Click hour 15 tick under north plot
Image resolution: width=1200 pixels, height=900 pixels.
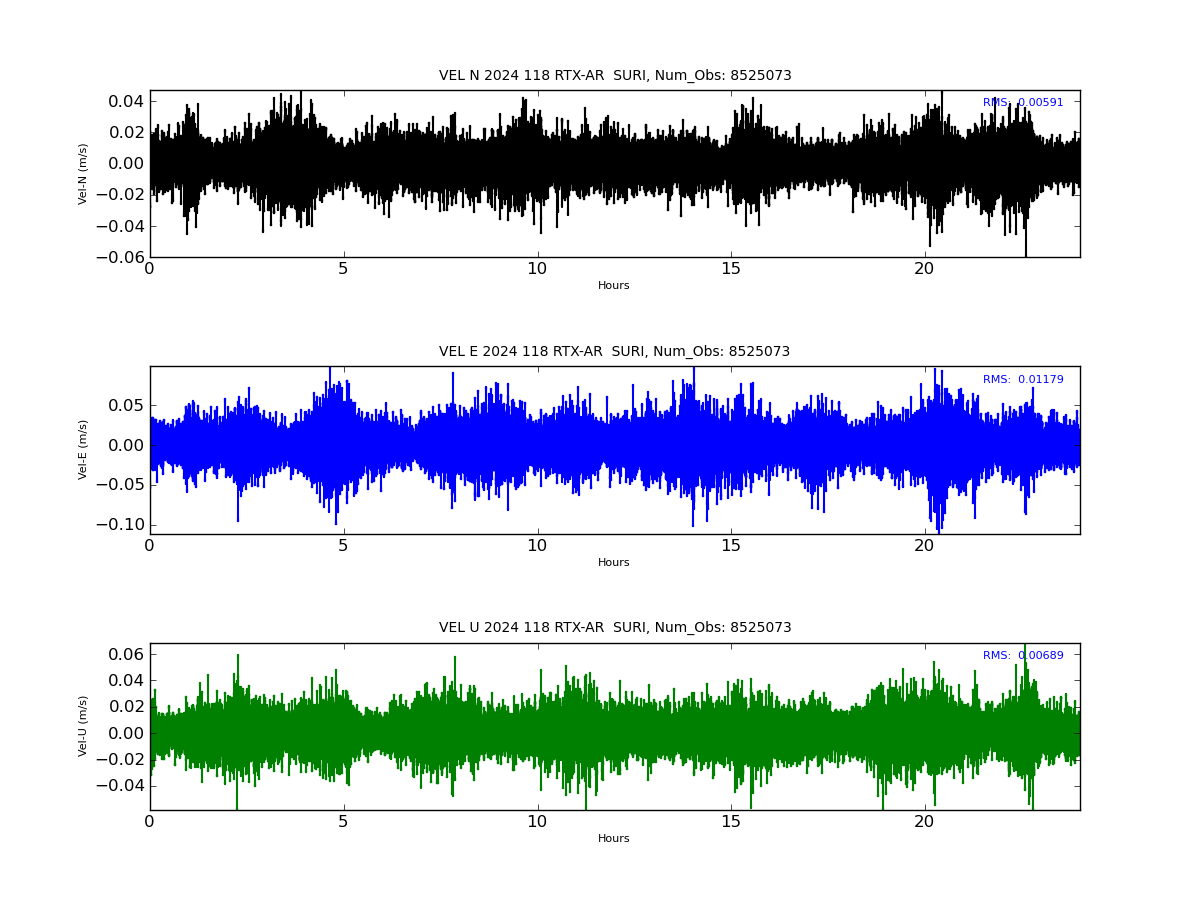731,269
